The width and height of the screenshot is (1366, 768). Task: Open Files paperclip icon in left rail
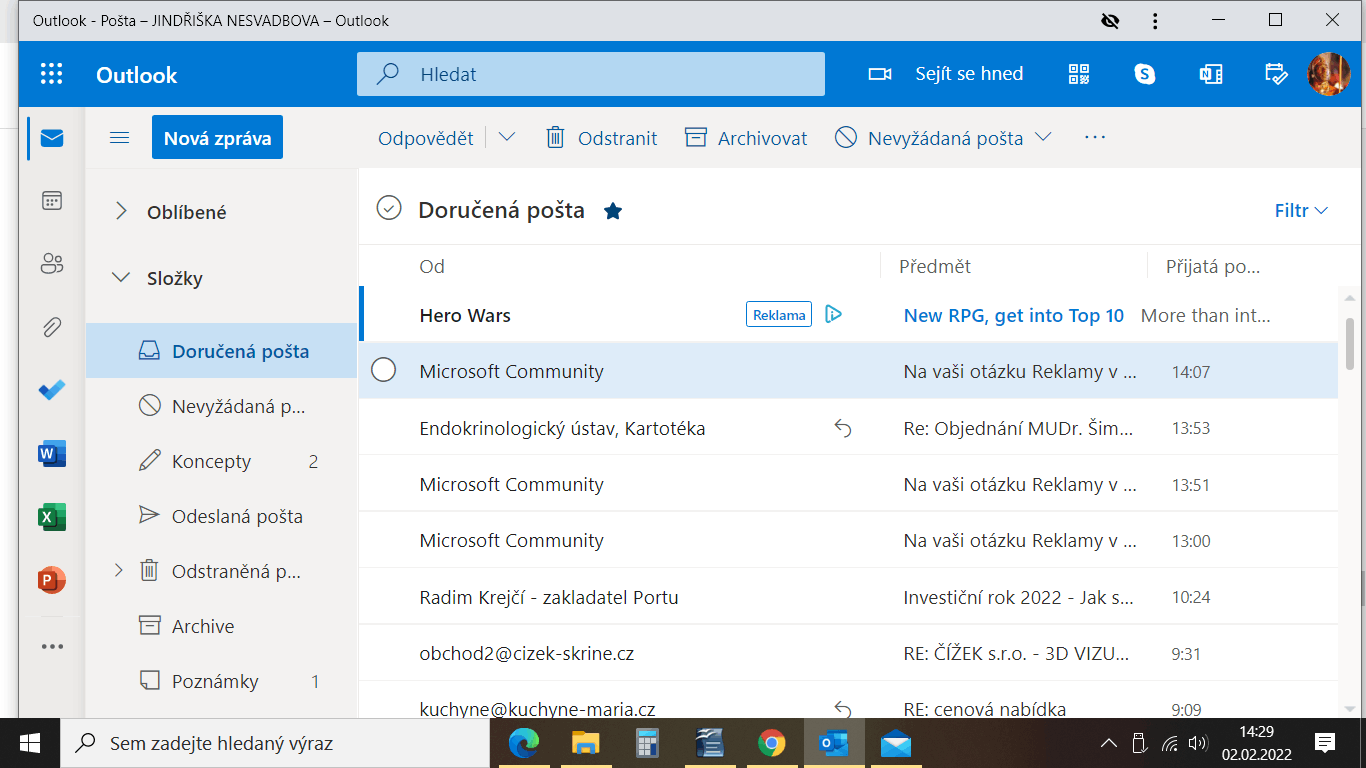coord(52,327)
